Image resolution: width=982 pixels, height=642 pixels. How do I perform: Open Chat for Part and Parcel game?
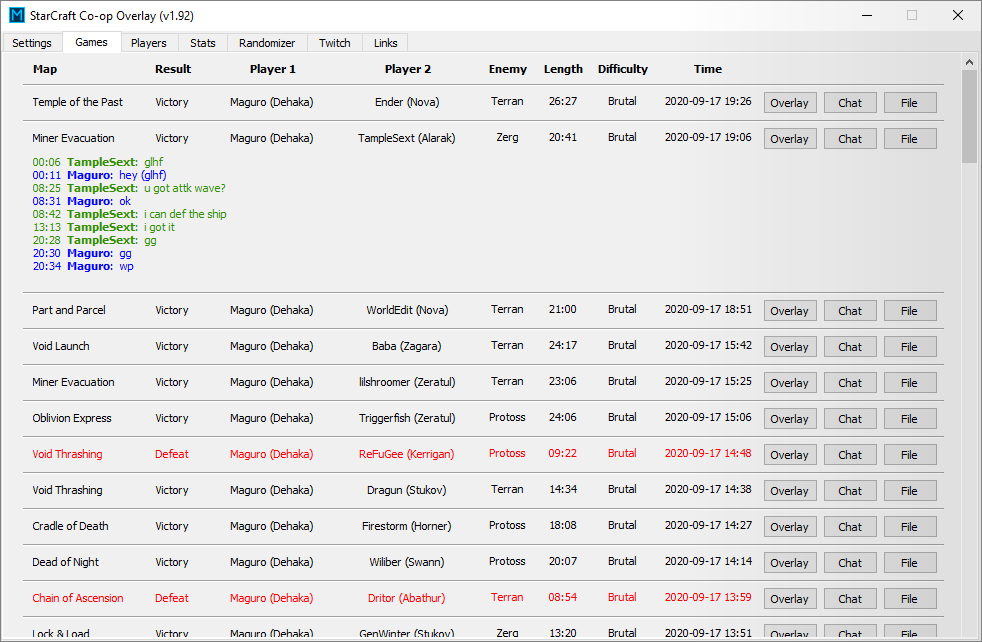point(850,311)
